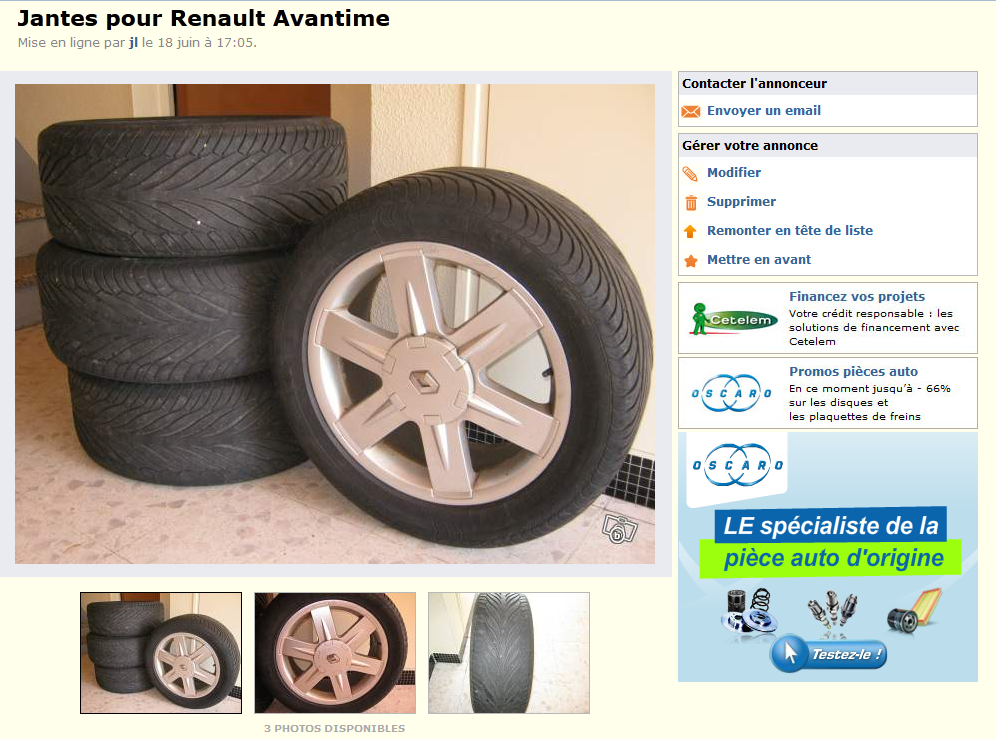
Task: Click the trash can icon beside Supprimer
Action: (x=690, y=203)
